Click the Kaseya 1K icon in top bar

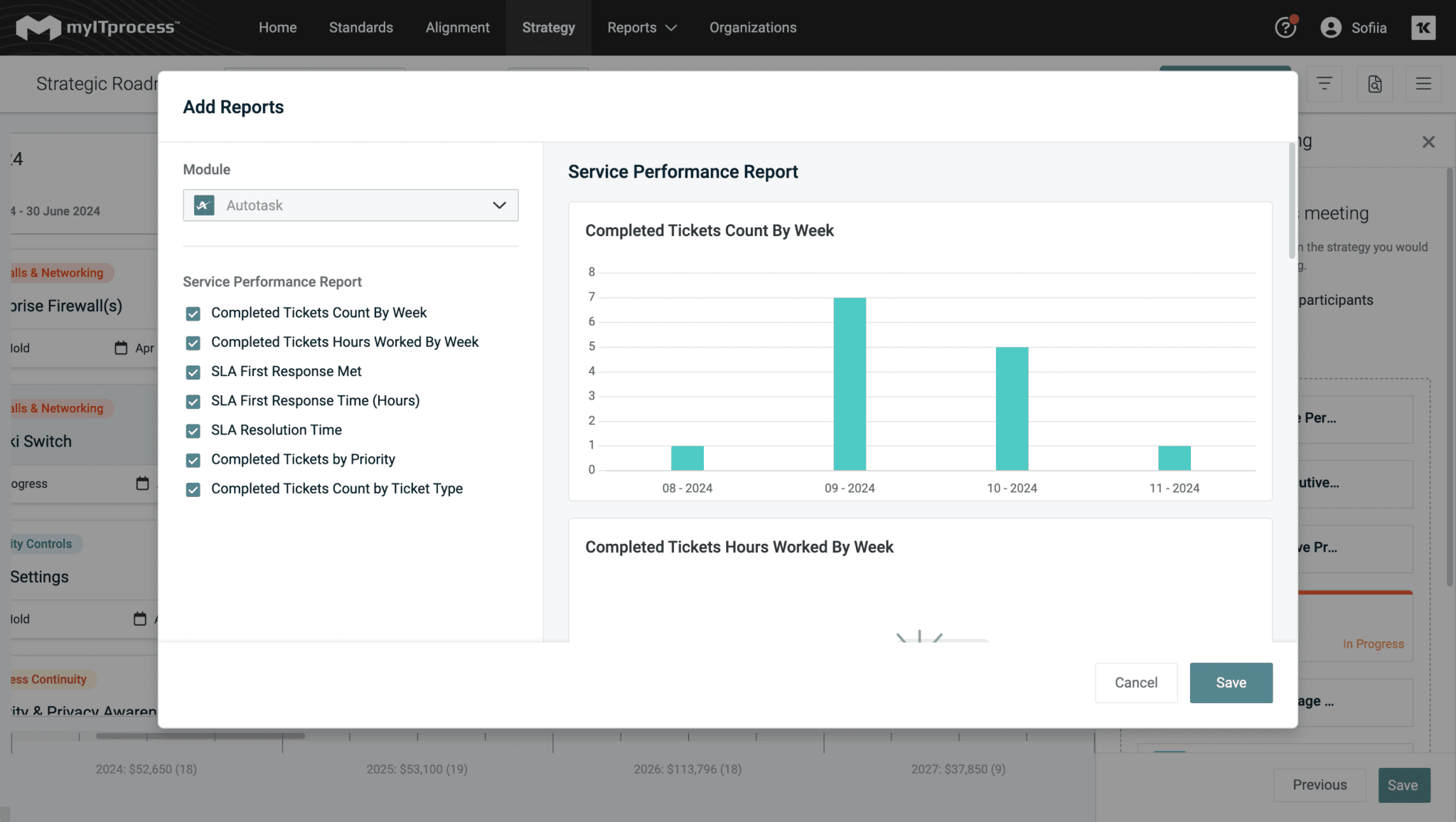click(x=1423, y=28)
